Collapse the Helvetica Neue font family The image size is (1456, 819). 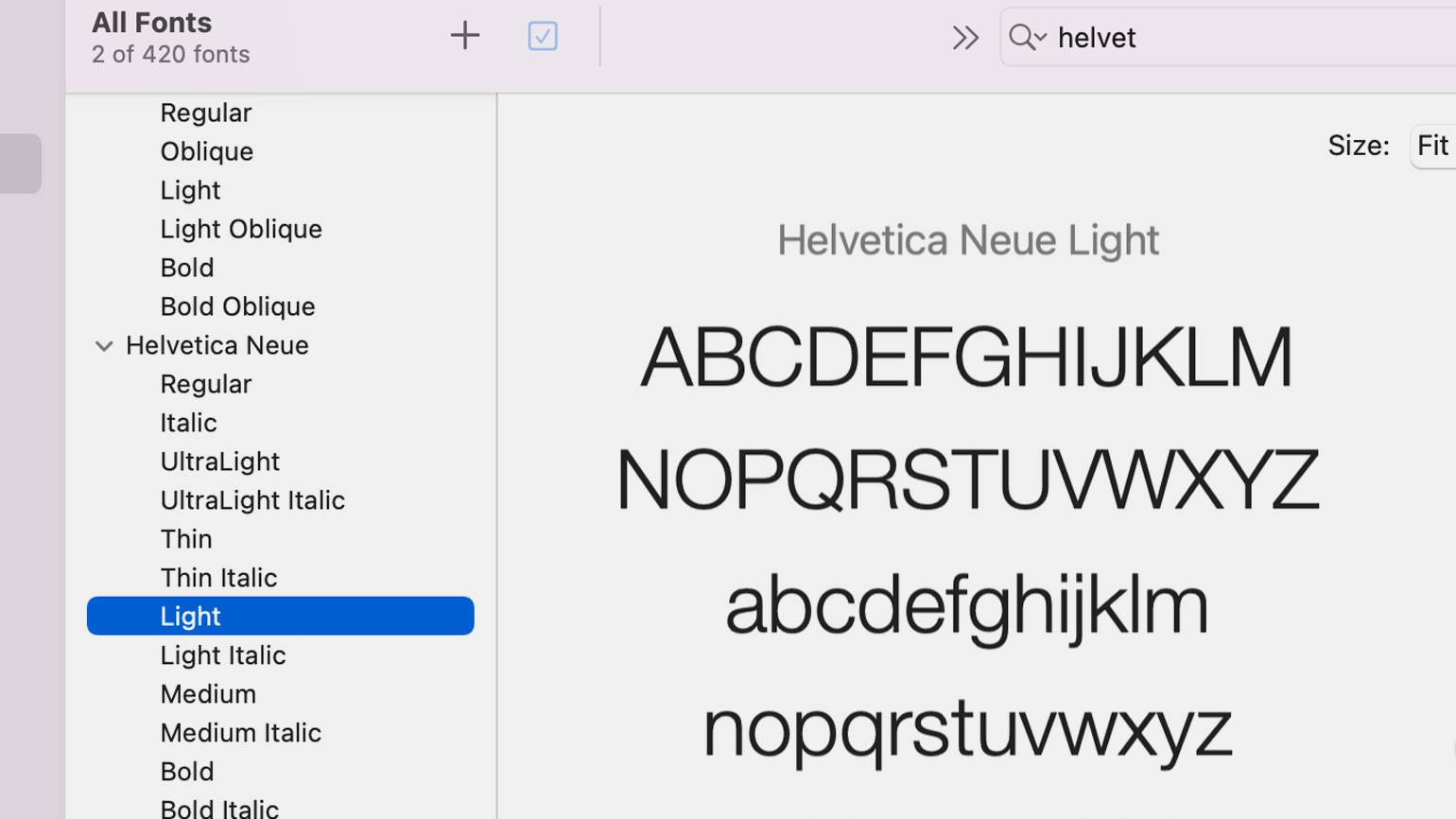tap(104, 346)
